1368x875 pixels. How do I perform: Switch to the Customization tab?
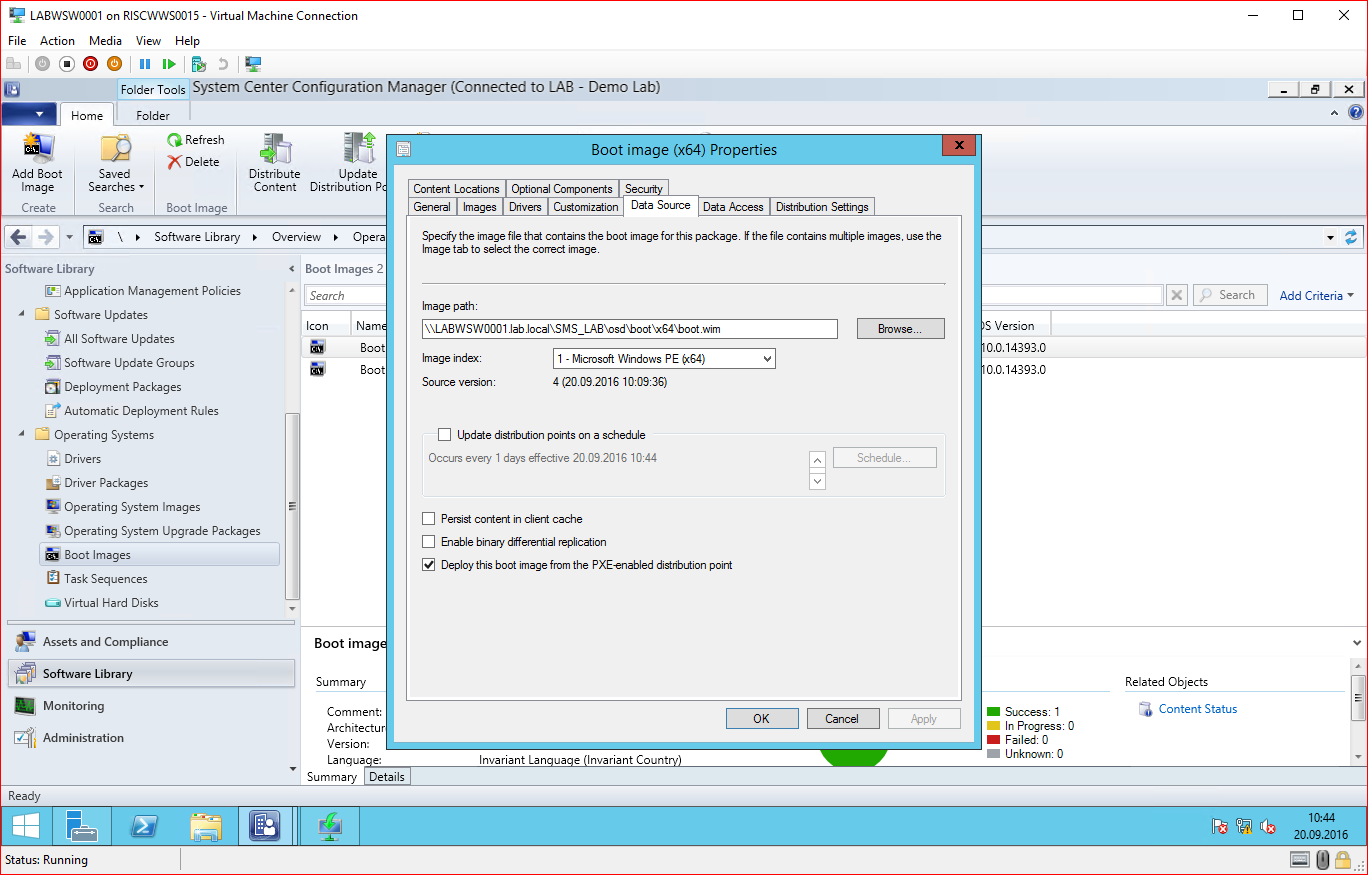(x=586, y=207)
